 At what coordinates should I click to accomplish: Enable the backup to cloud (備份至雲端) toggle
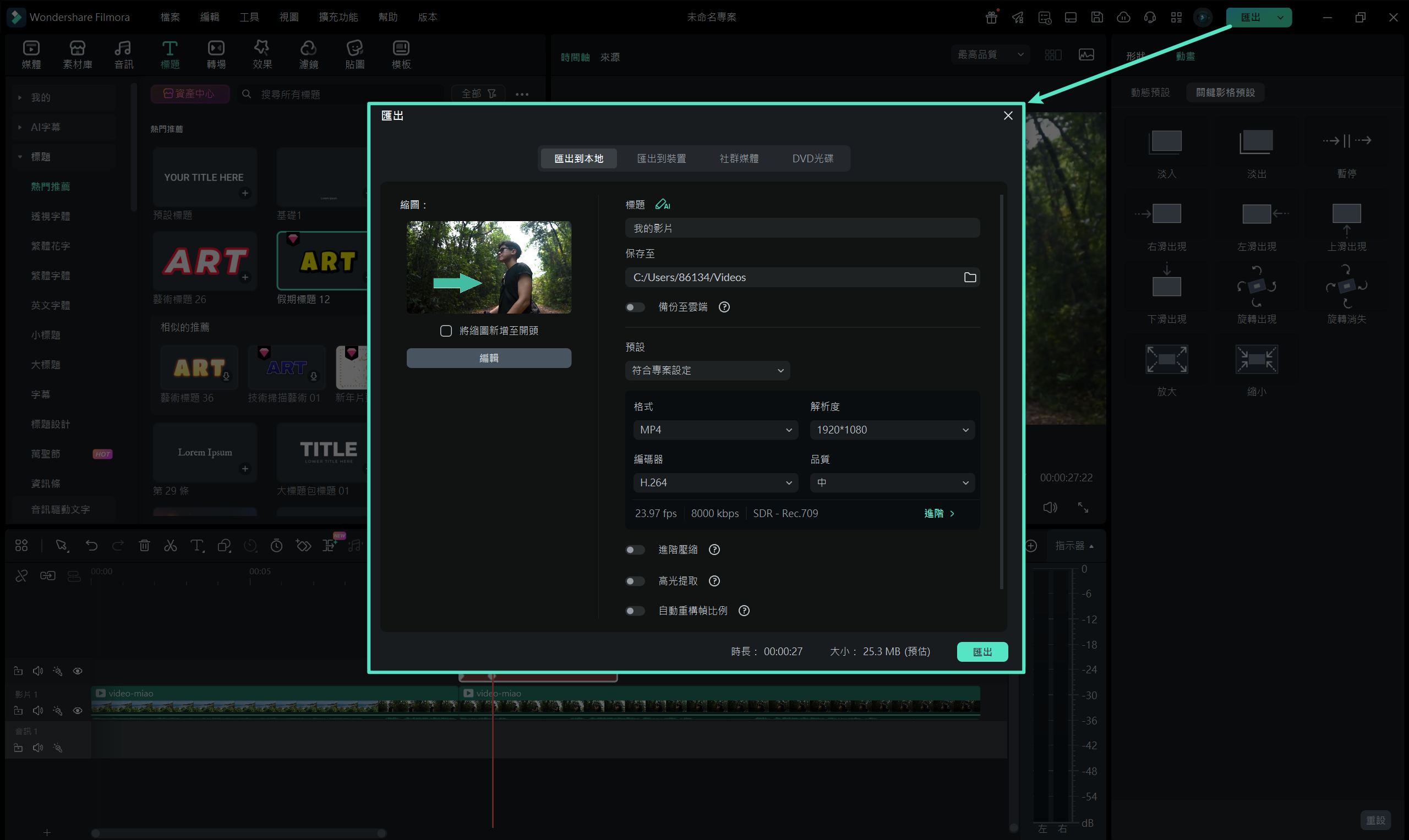[x=635, y=307]
